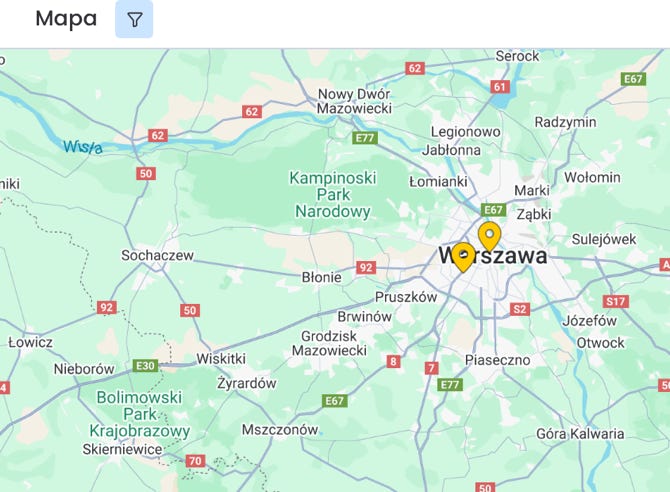Click the 92 road shield near Błonie

tap(366, 268)
